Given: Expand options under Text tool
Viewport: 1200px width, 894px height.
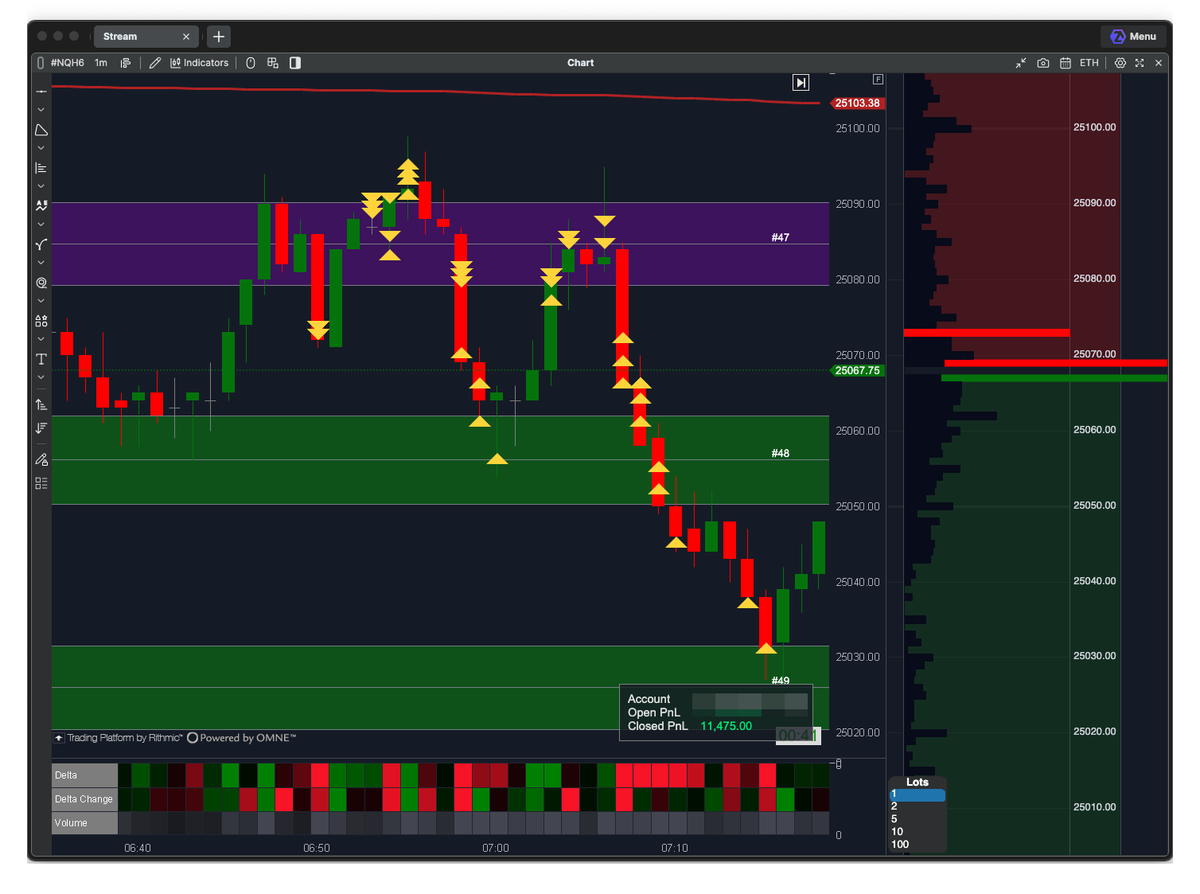Looking at the screenshot, I should point(41,378).
